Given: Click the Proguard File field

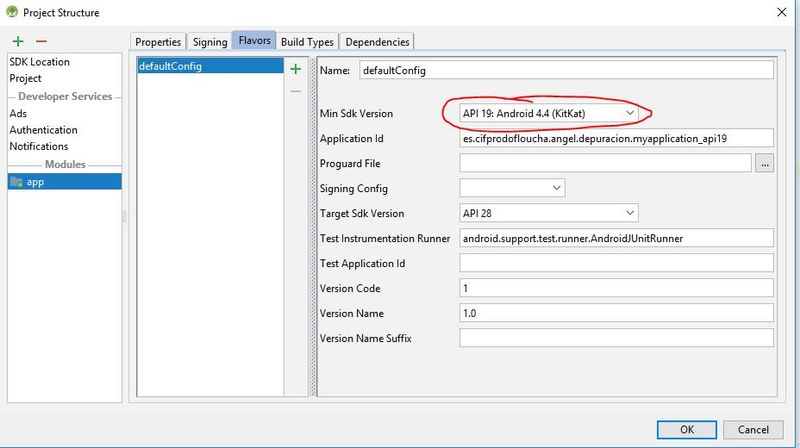Looking at the screenshot, I should 605,163.
